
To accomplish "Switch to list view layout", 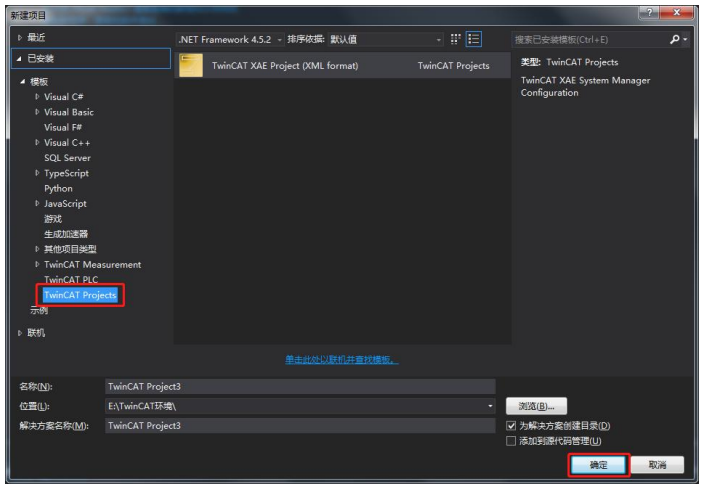I will pyautogui.click(x=473, y=39).
